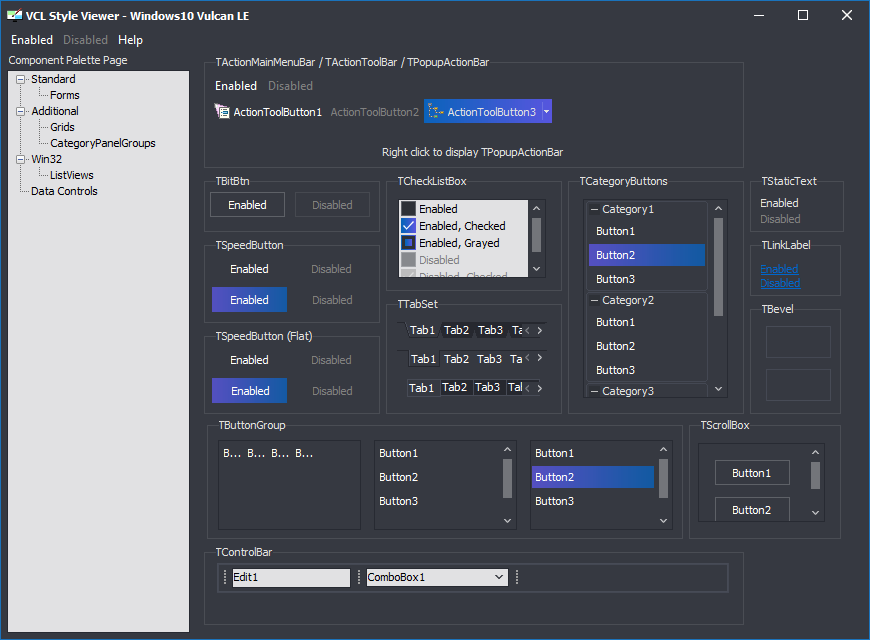Click Button3 under Category1
870x640 pixels.
click(646, 279)
